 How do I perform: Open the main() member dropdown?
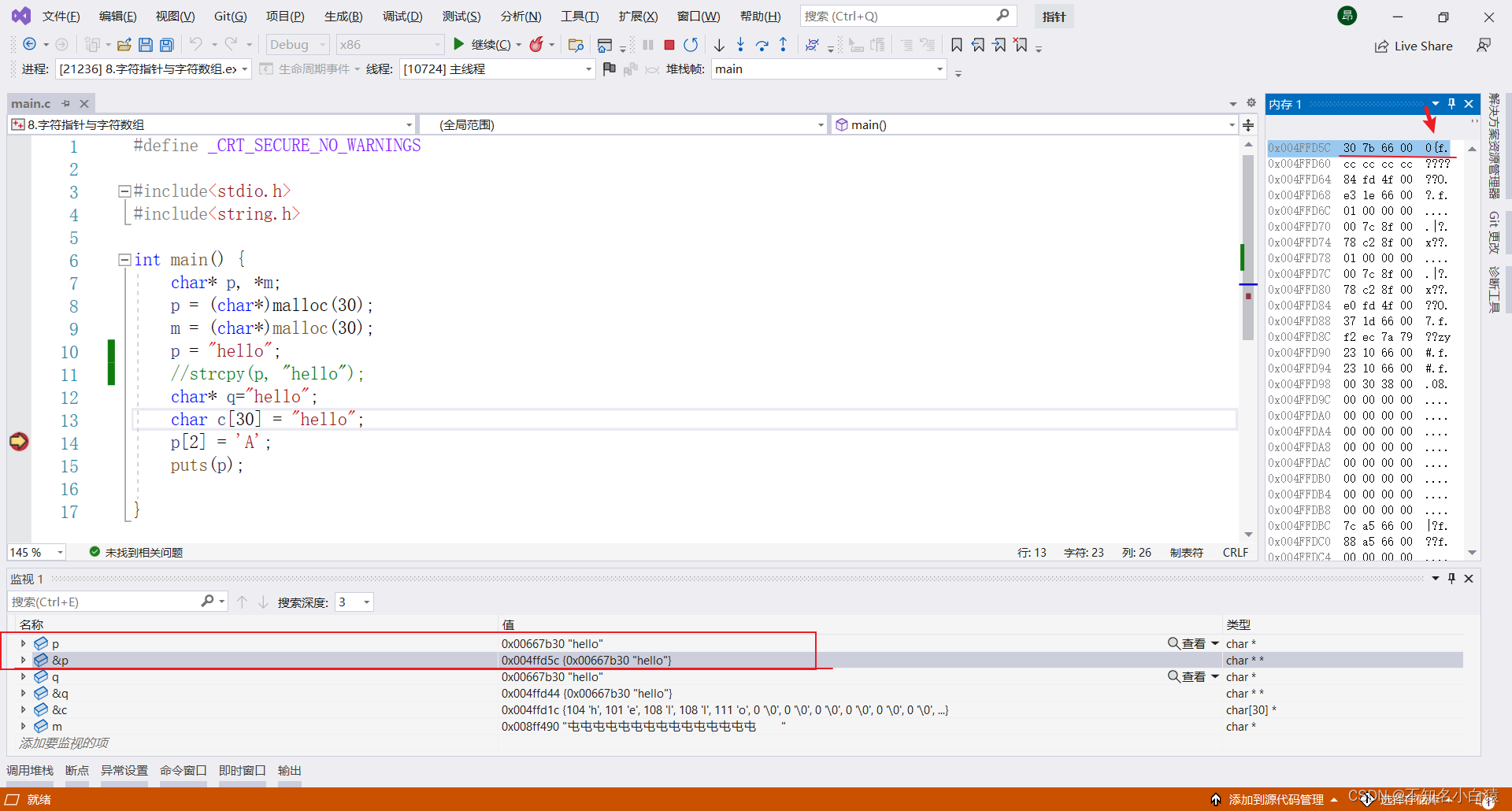pyautogui.click(x=1035, y=125)
